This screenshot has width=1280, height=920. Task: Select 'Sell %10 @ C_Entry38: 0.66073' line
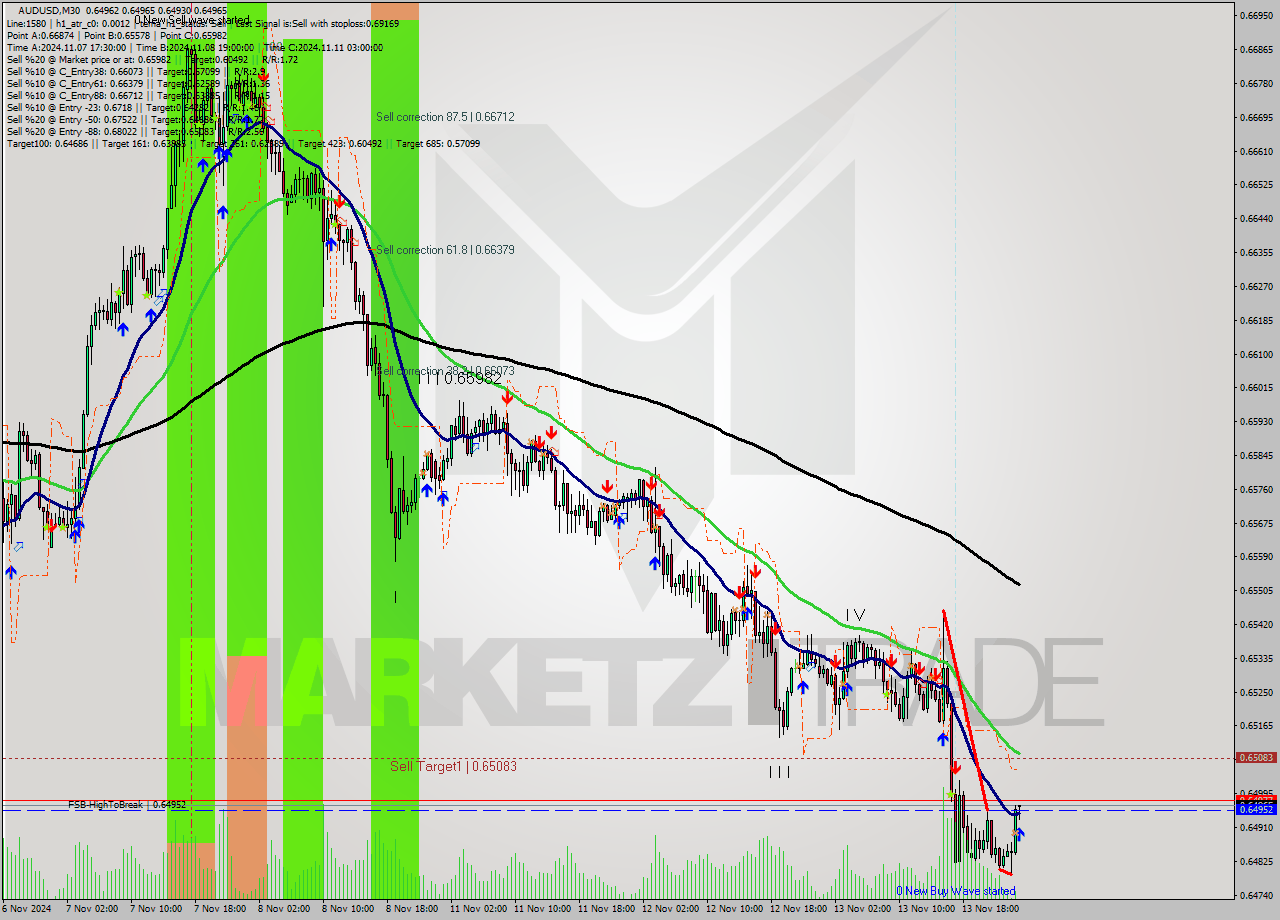click(x=74, y=71)
